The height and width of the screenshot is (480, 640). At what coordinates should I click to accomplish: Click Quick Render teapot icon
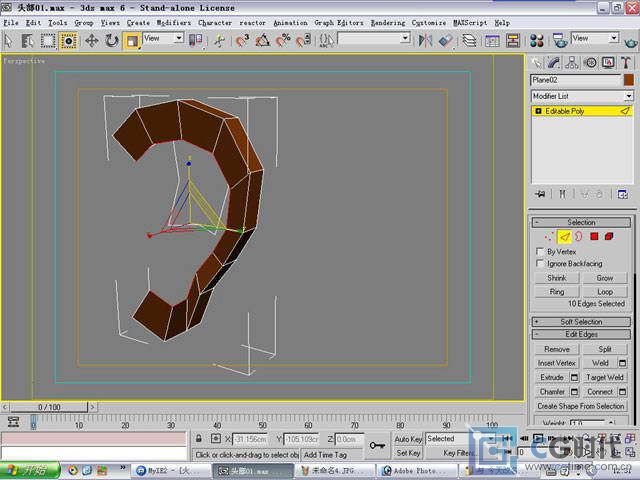pos(631,41)
